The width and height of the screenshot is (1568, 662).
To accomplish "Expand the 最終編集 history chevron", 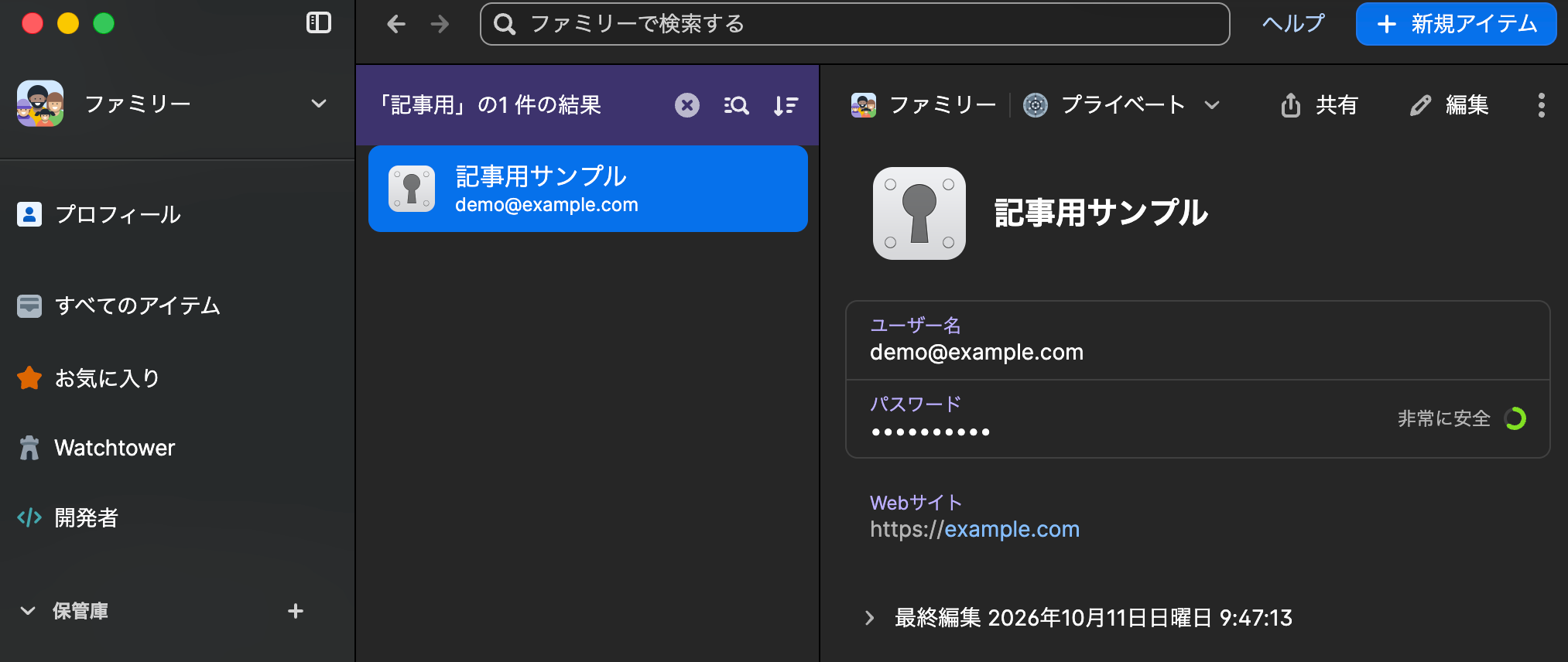I will (x=870, y=618).
